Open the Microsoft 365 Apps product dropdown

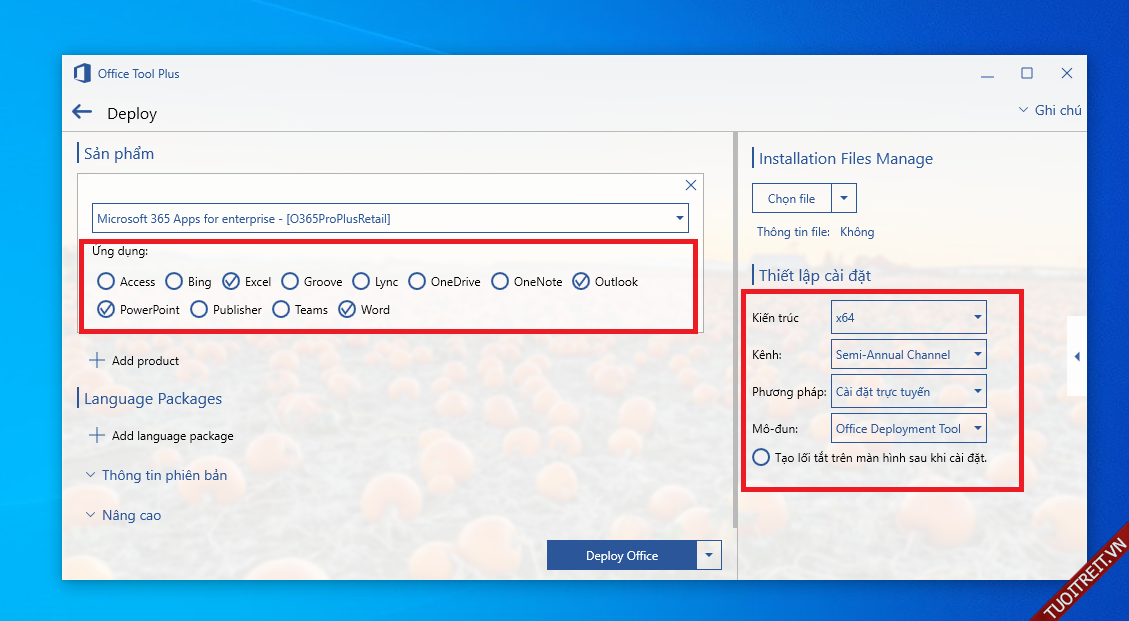click(x=391, y=218)
